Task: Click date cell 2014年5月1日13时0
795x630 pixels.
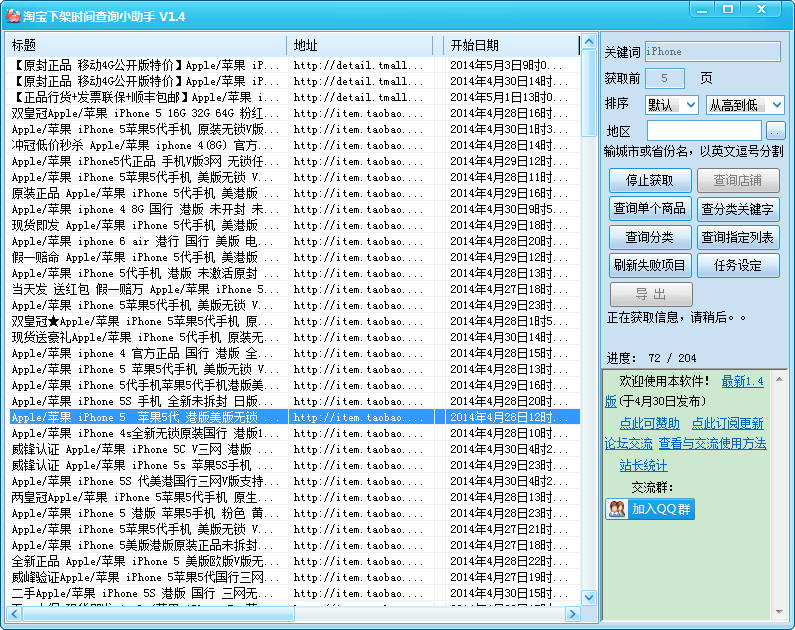Action: (509, 97)
